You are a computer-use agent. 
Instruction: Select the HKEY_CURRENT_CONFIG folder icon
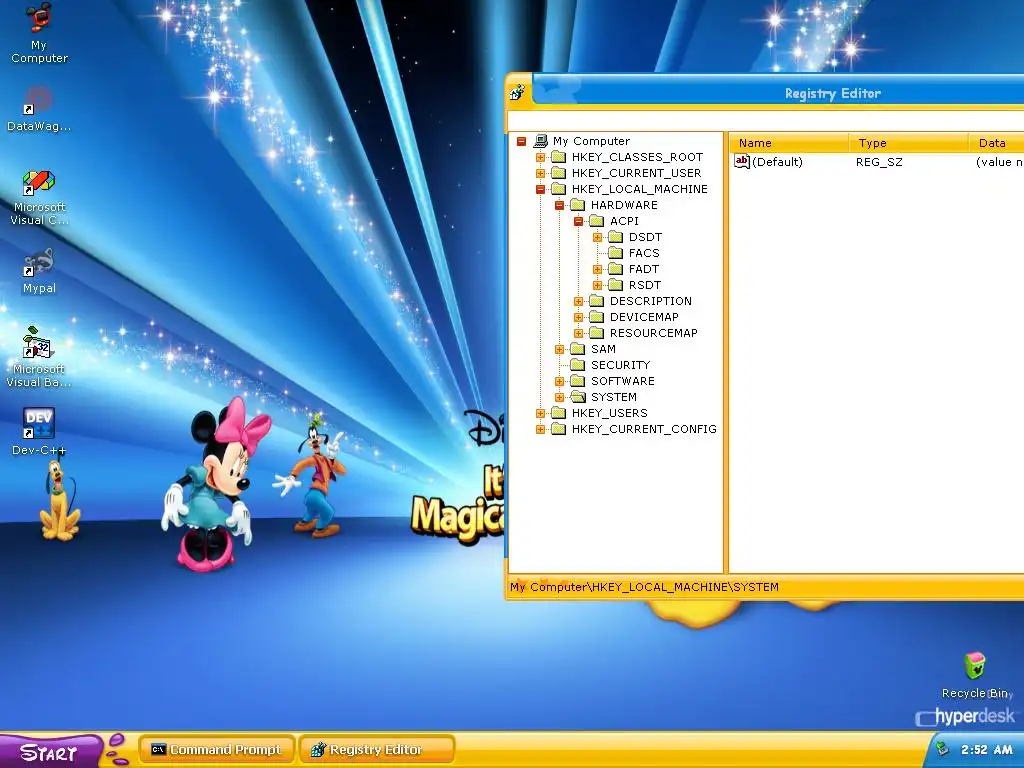(x=558, y=429)
